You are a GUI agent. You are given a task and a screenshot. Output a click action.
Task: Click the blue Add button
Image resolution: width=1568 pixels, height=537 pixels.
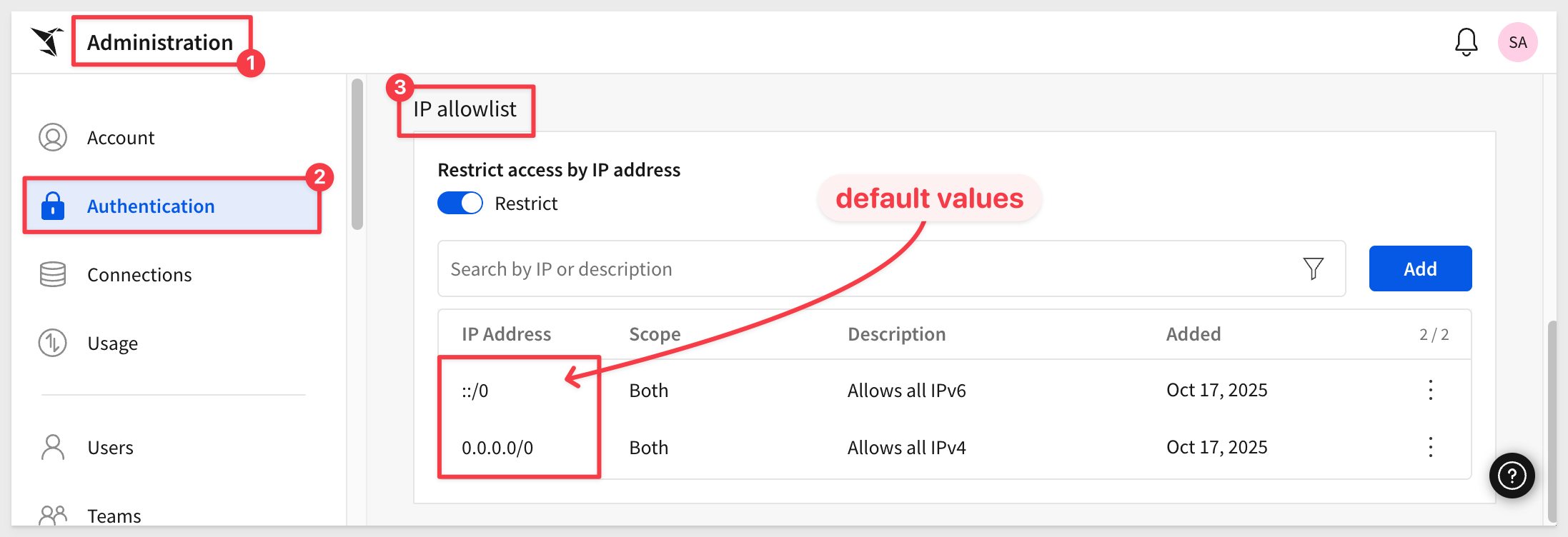[x=1420, y=268]
